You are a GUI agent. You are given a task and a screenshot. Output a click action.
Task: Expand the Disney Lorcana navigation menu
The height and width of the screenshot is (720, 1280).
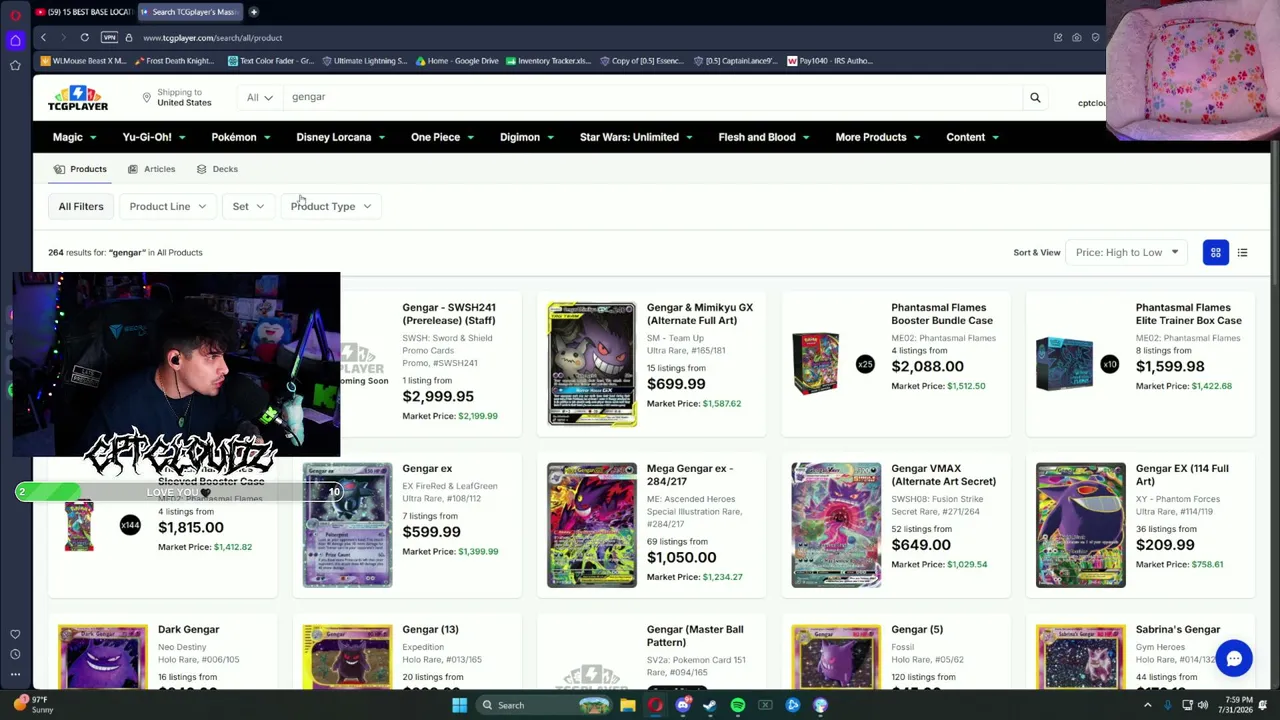click(341, 137)
